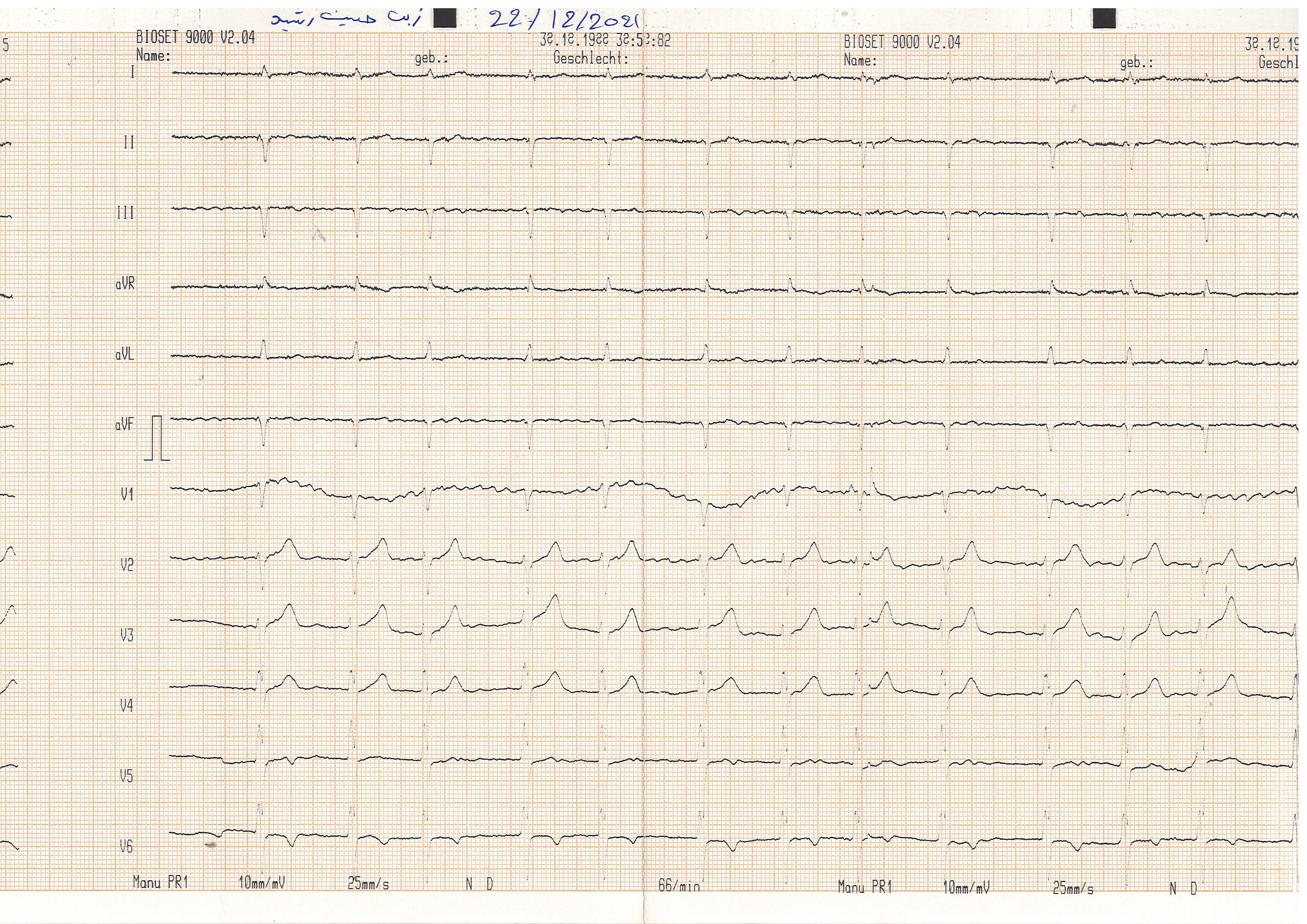
Task: Select the V4 lead label
Action: click(x=126, y=706)
